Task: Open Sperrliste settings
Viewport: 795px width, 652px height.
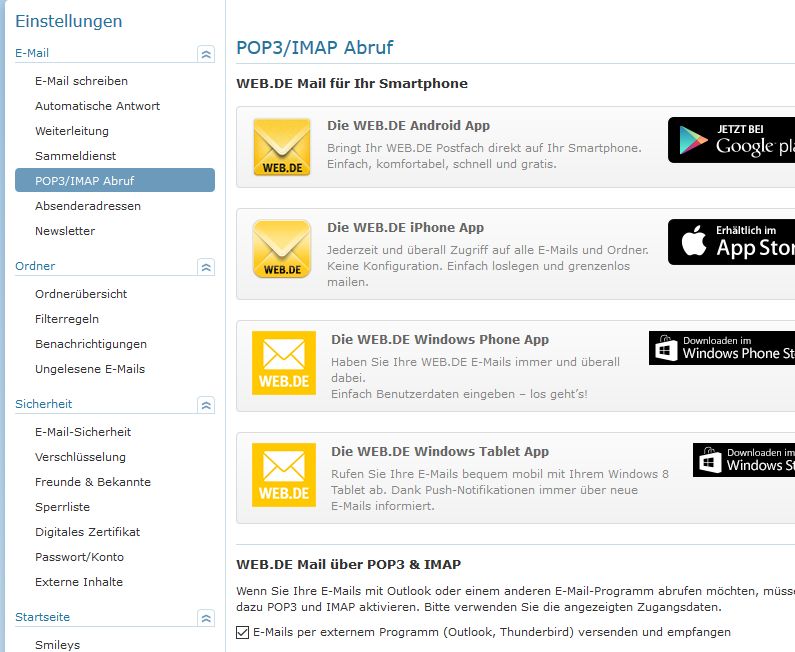Action: coord(62,507)
